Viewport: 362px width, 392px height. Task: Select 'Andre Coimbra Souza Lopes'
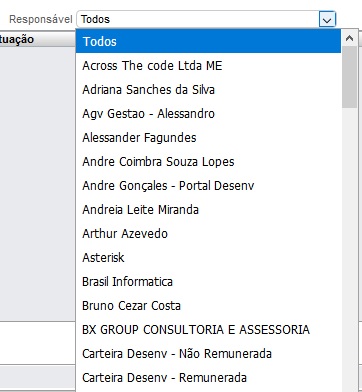tap(208, 161)
